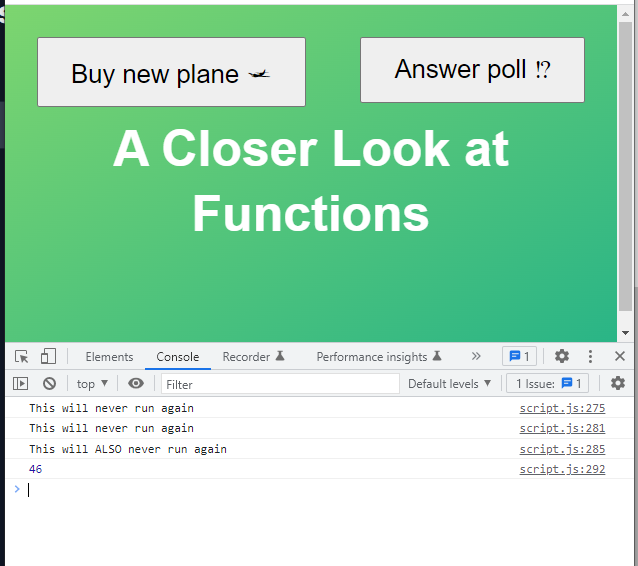Open the Recorder tab
638x566 pixels.
pyautogui.click(x=253, y=357)
